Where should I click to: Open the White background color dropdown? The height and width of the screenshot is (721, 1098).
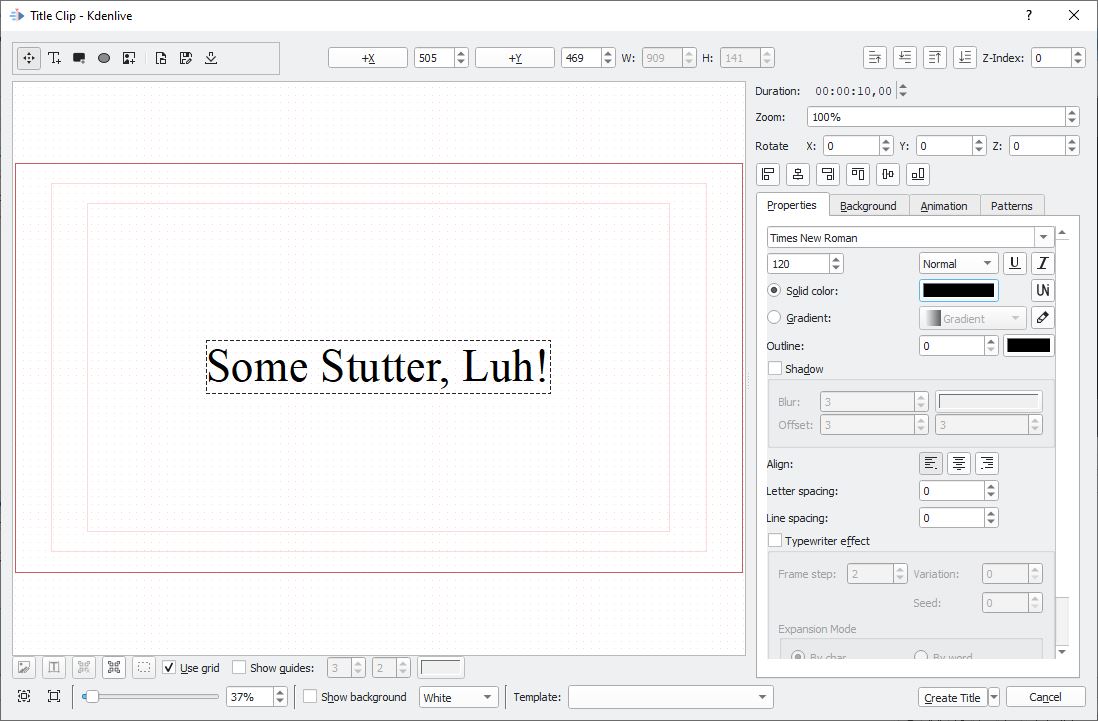coord(459,698)
